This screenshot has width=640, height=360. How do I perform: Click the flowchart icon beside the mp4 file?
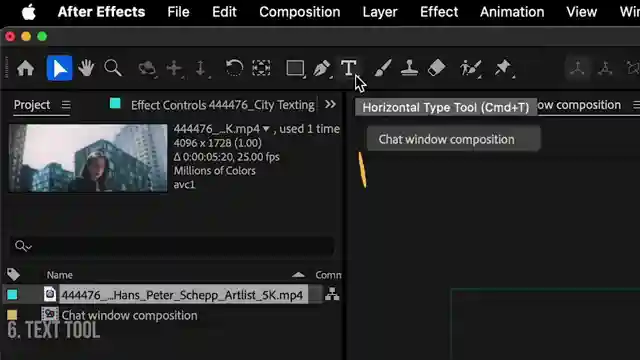(332, 294)
